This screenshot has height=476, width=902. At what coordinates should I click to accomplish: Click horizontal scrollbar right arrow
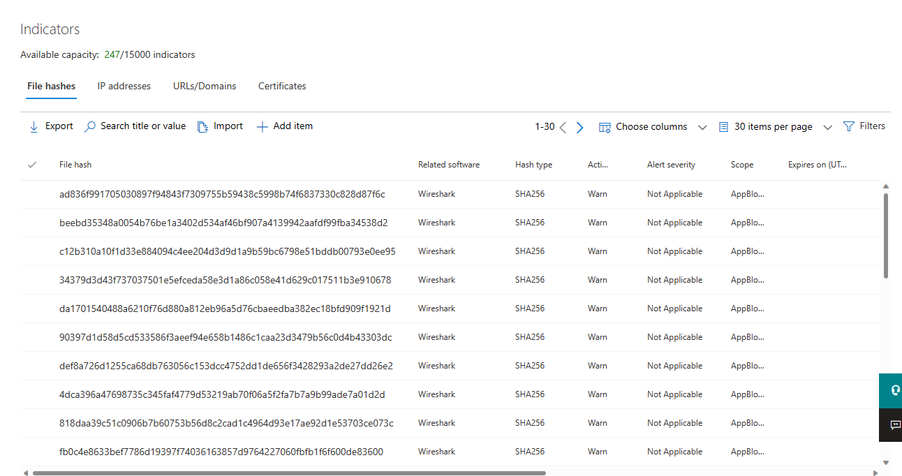click(876, 473)
